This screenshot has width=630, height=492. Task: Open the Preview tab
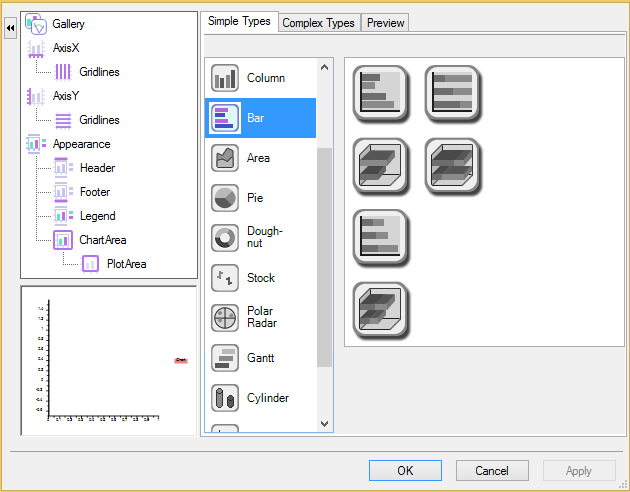(385, 23)
